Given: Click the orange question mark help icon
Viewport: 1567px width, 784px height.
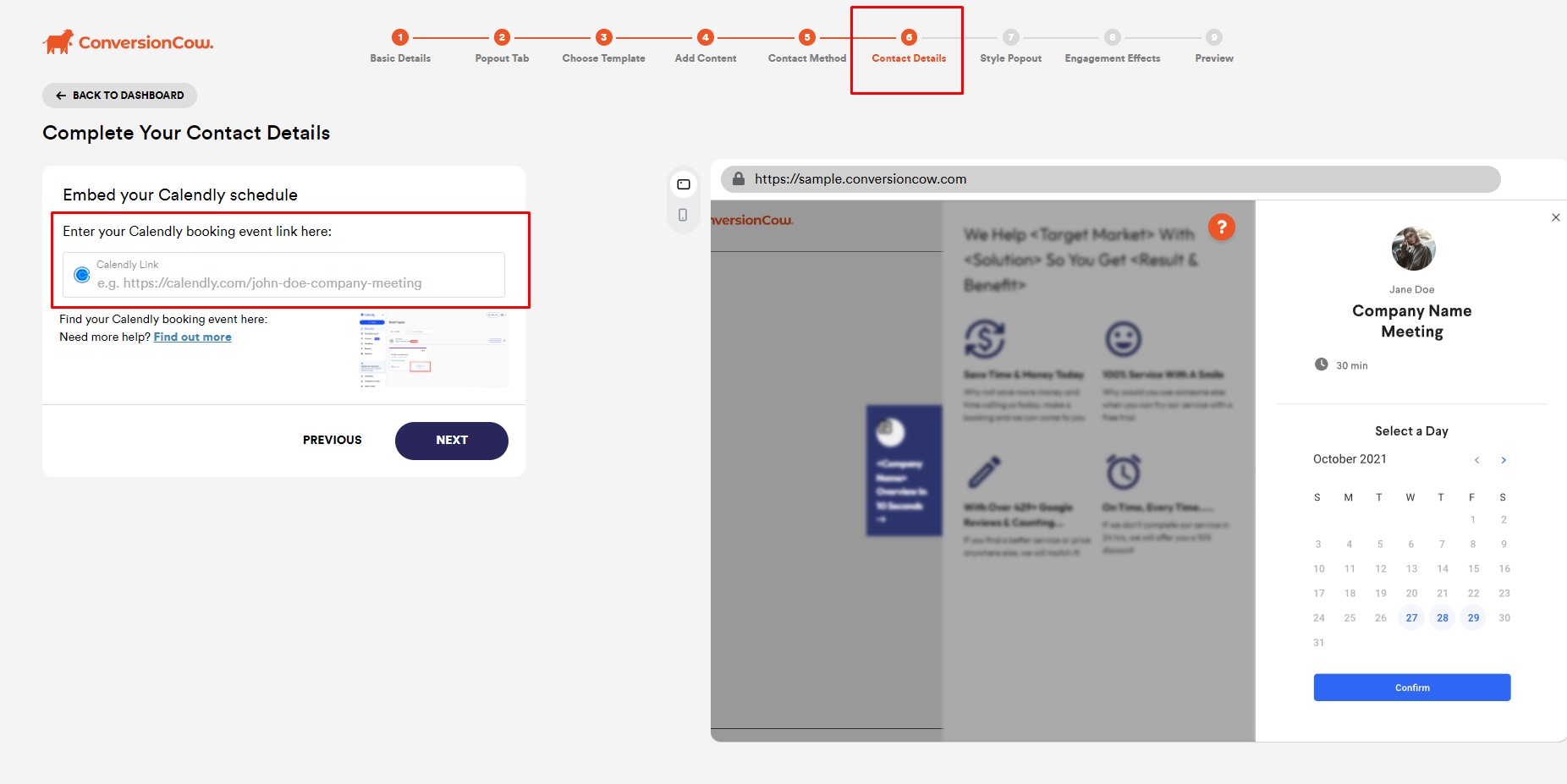Looking at the screenshot, I should [1222, 227].
